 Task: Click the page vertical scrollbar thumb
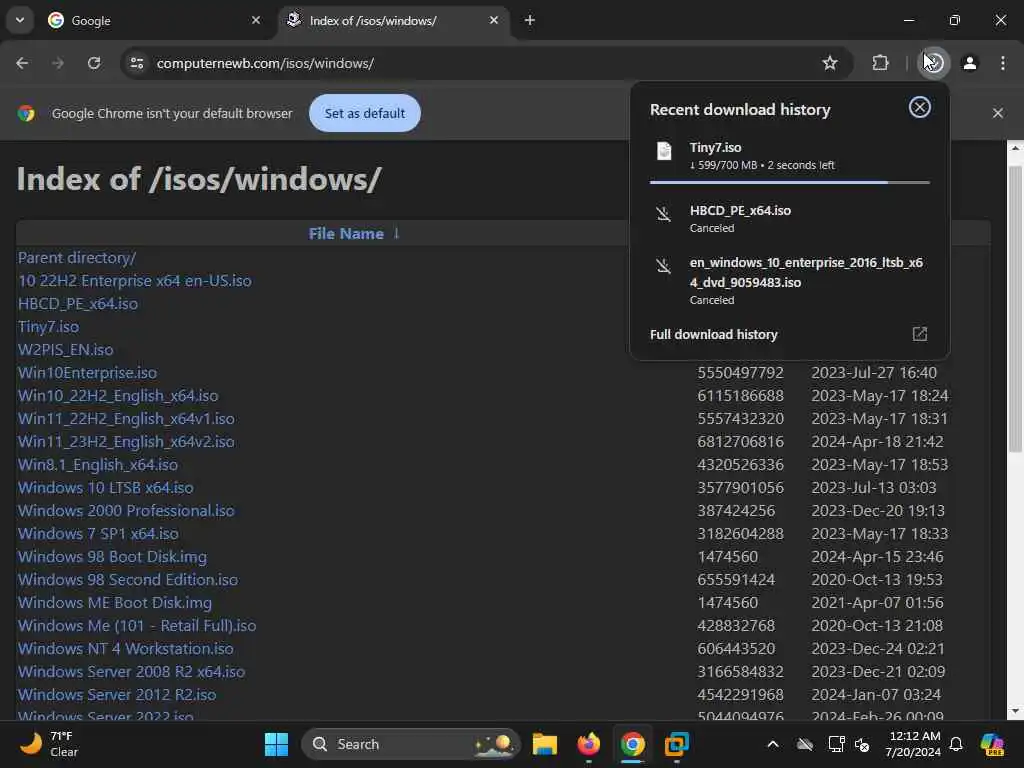[1015, 309]
